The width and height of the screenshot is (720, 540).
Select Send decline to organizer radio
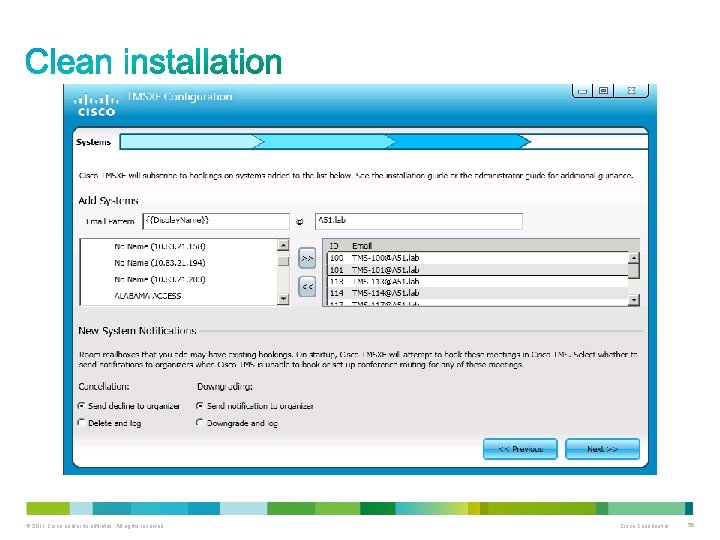(x=81, y=405)
